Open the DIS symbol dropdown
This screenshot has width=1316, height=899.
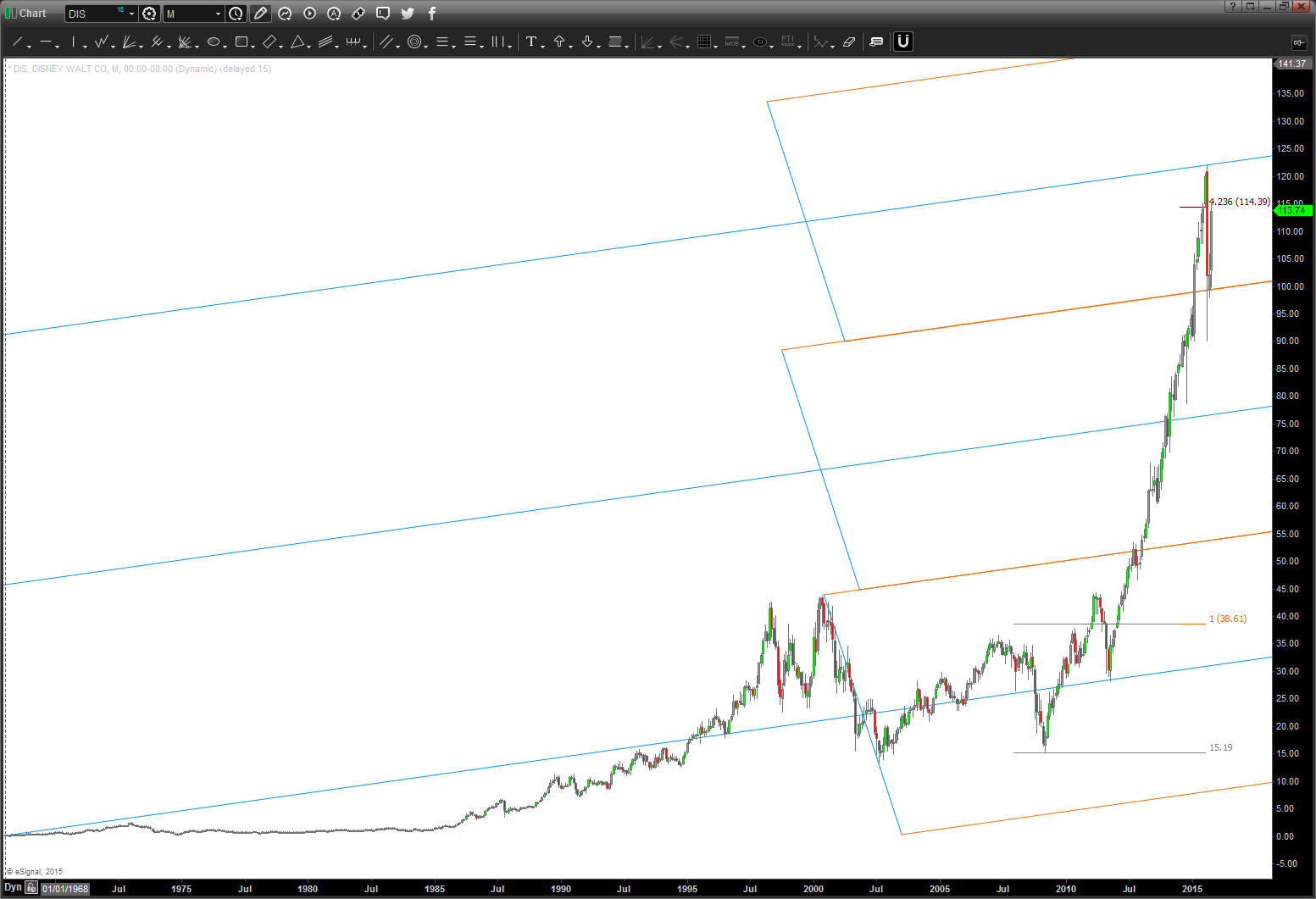tap(131, 14)
